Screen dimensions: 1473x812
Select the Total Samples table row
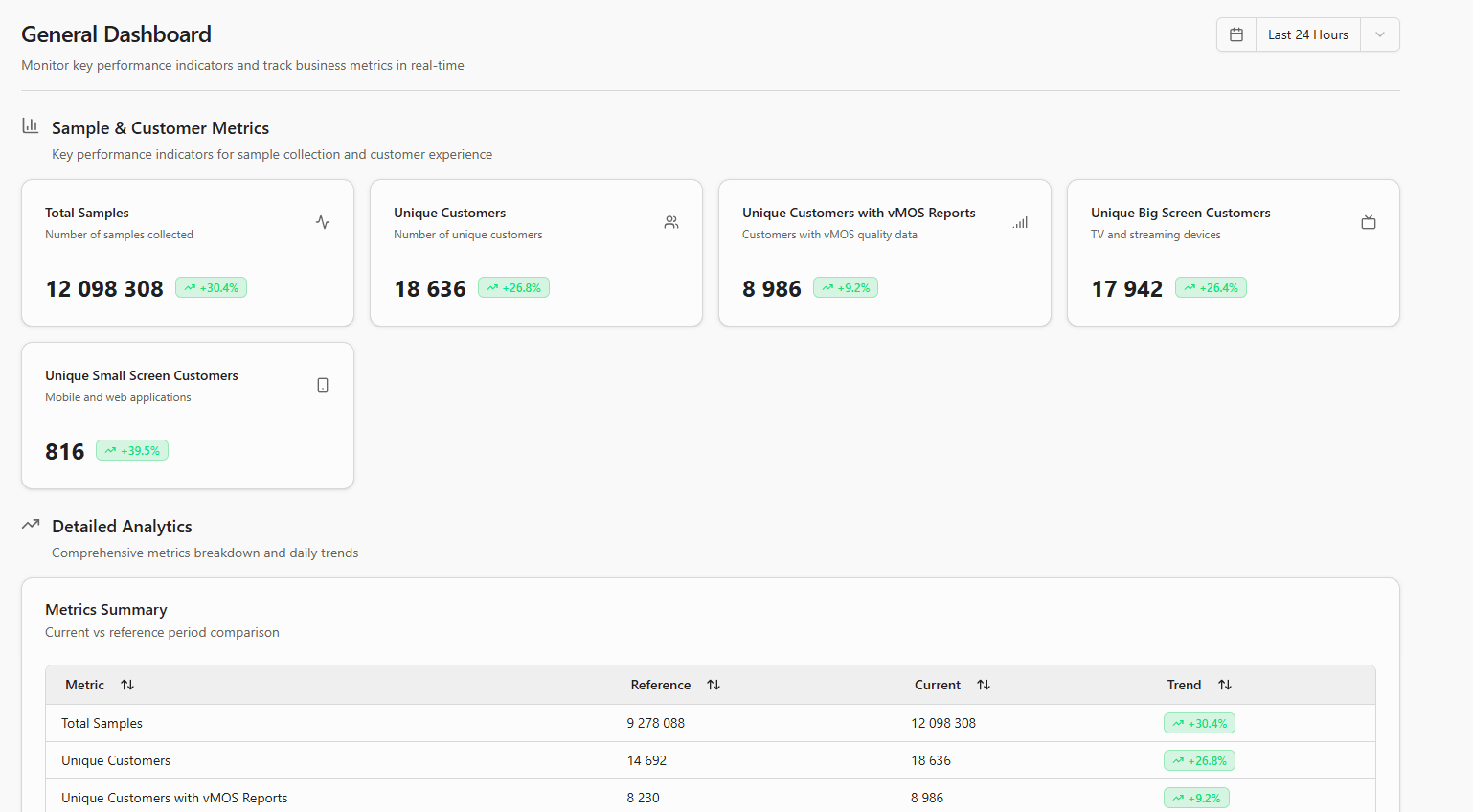point(102,723)
